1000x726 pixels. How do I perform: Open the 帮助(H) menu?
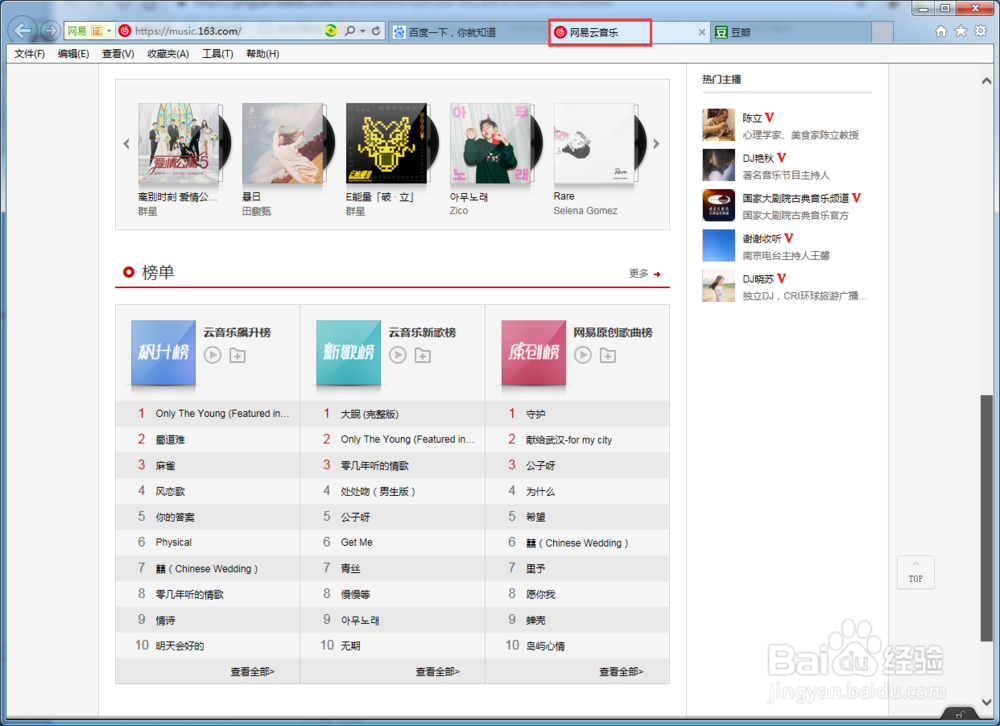[x=263, y=54]
